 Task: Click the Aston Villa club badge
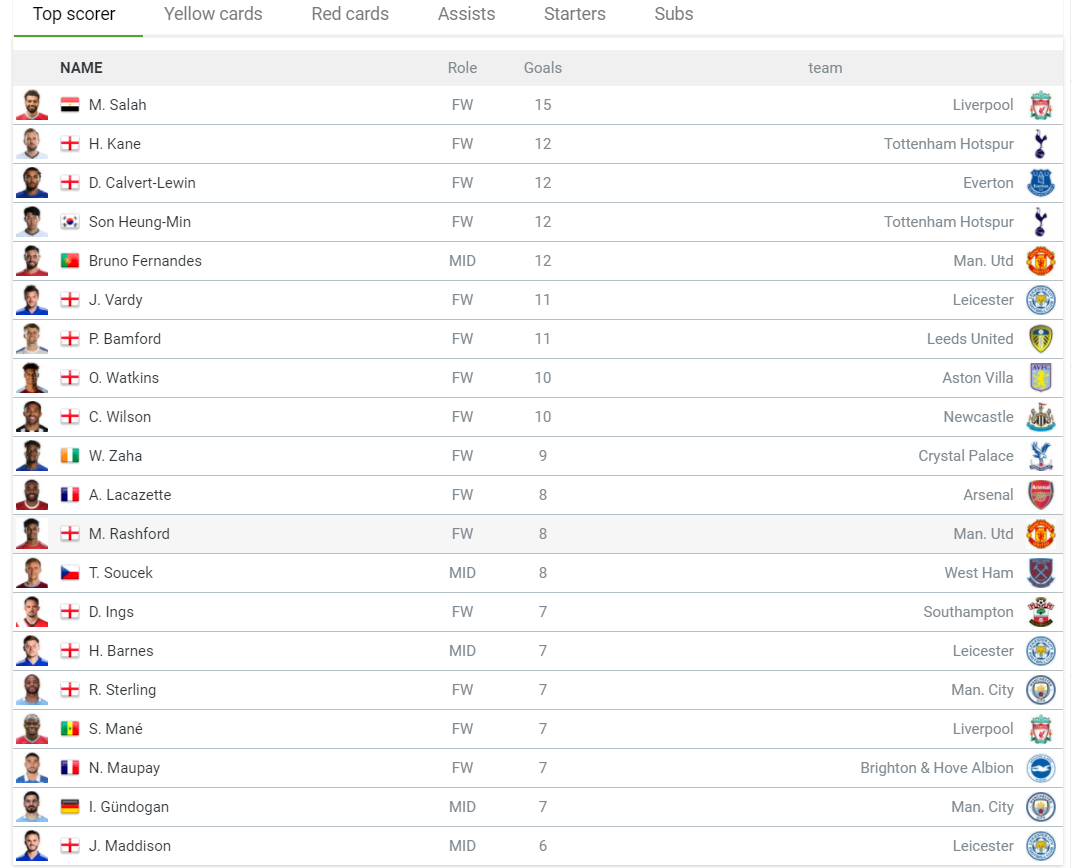(x=1041, y=378)
